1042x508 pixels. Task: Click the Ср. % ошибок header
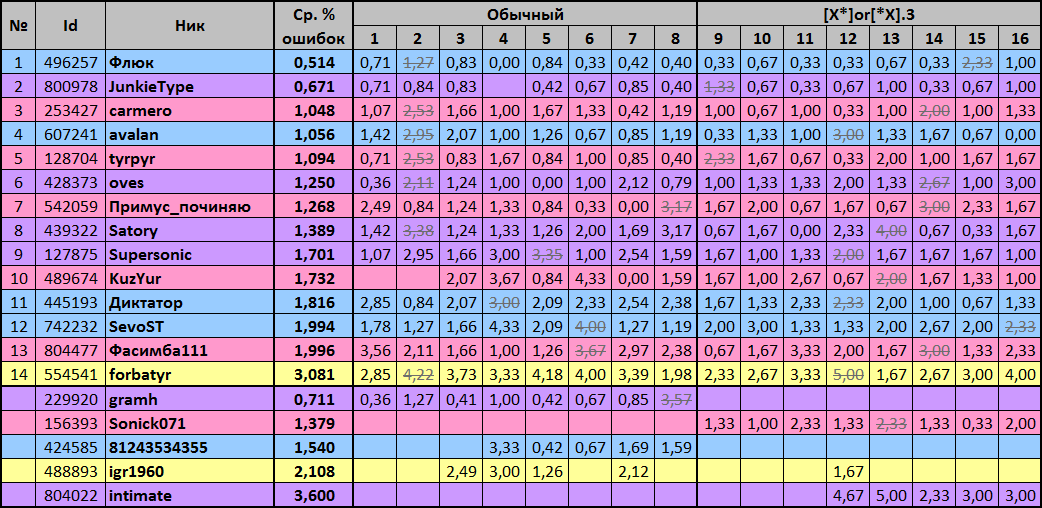[x=314, y=26]
